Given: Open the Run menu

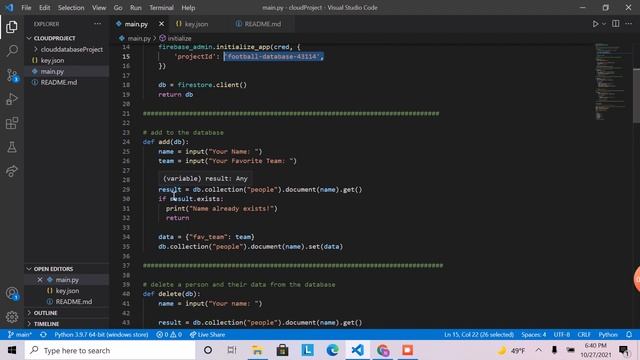Looking at the screenshot, I should point(136,8).
